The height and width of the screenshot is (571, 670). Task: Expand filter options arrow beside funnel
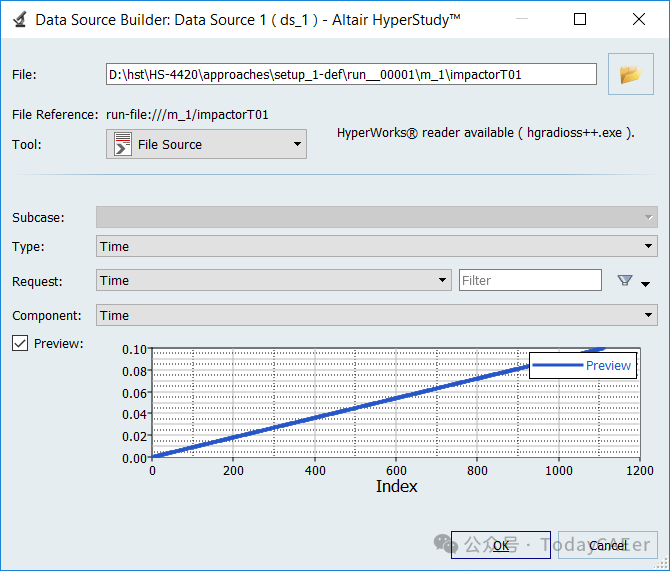pyautogui.click(x=646, y=284)
